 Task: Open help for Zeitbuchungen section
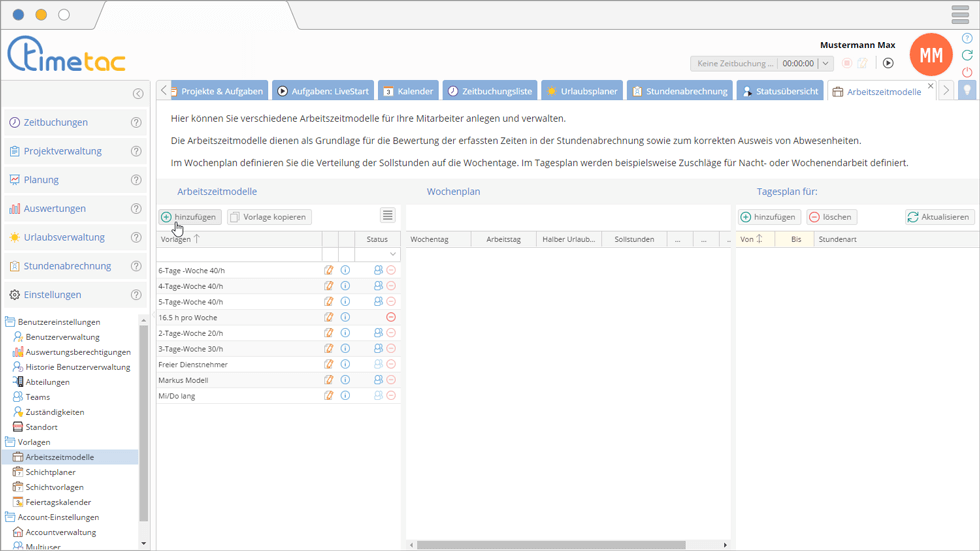coord(136,123)
